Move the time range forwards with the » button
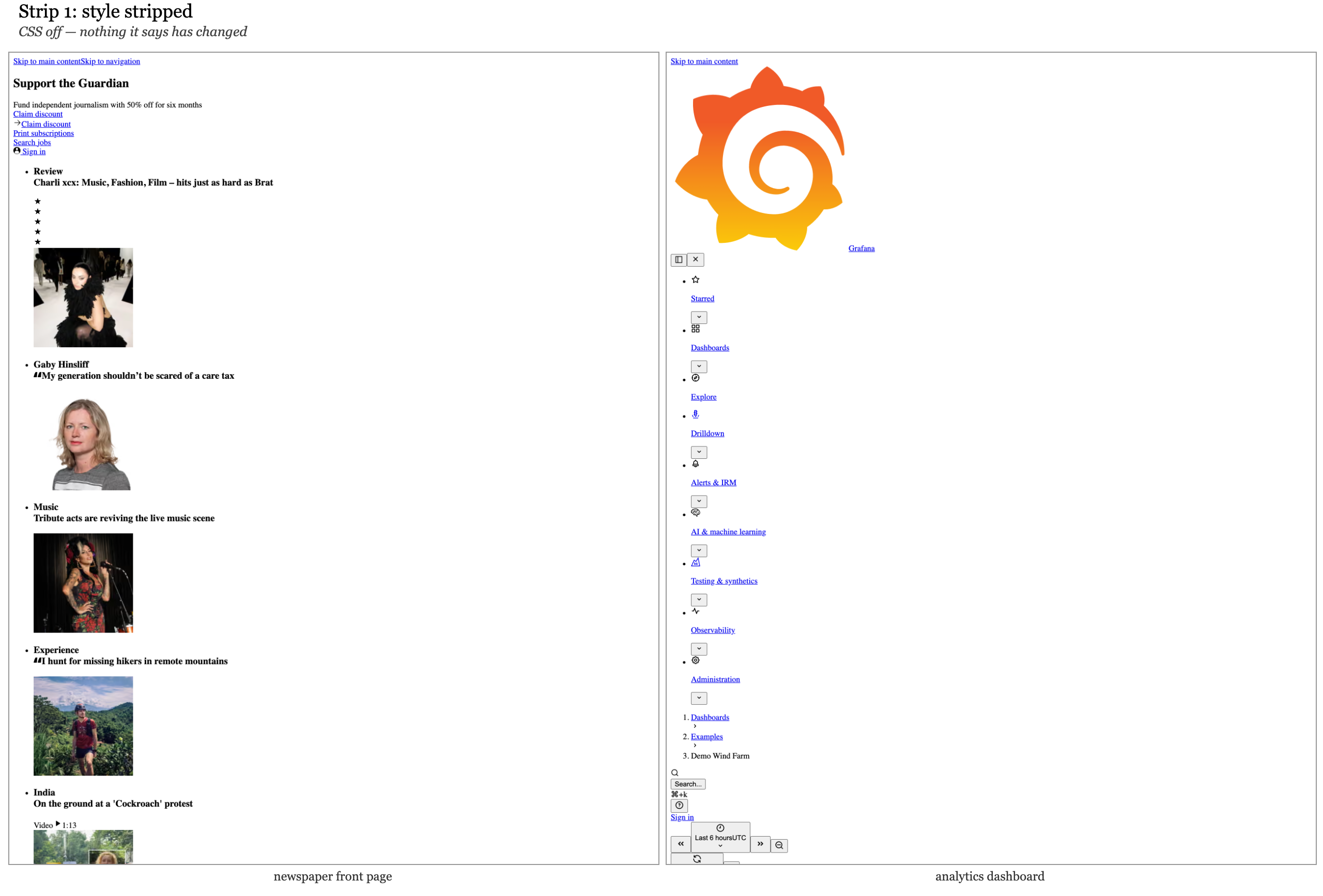 pos(760,844)
